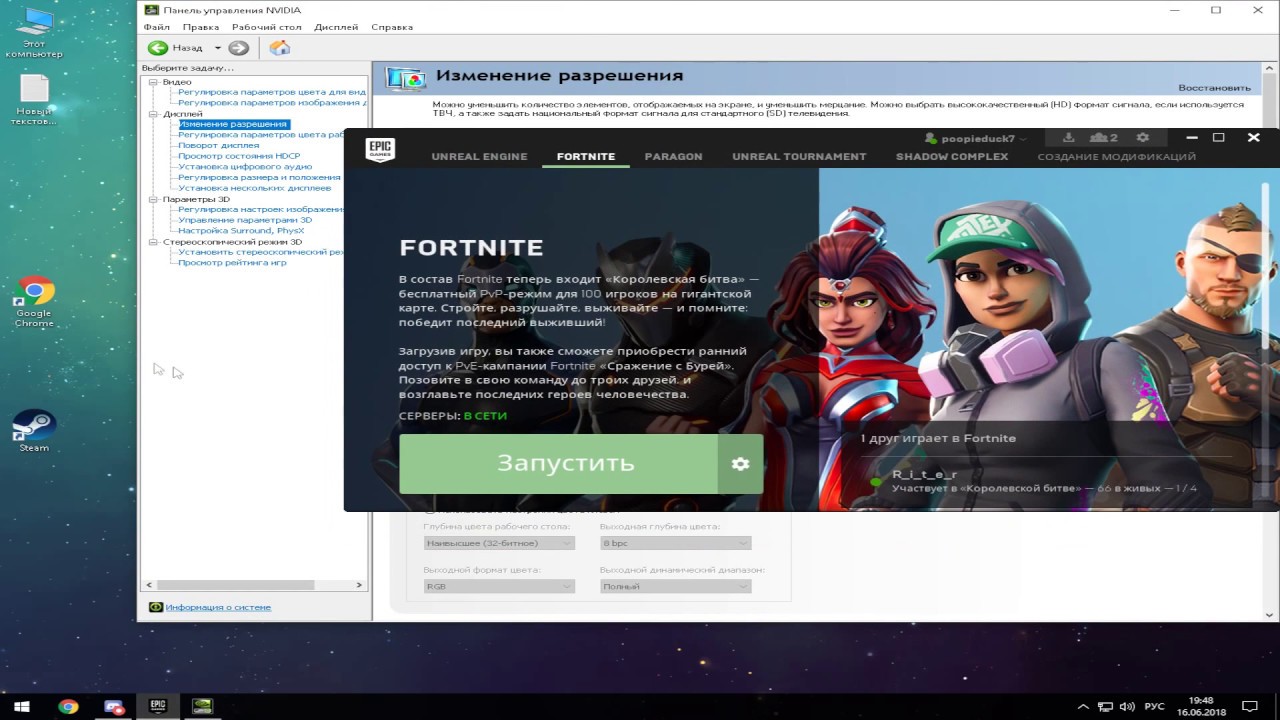Click the NVIDIA Home icon
The image size is (1280, 720).
280,47
